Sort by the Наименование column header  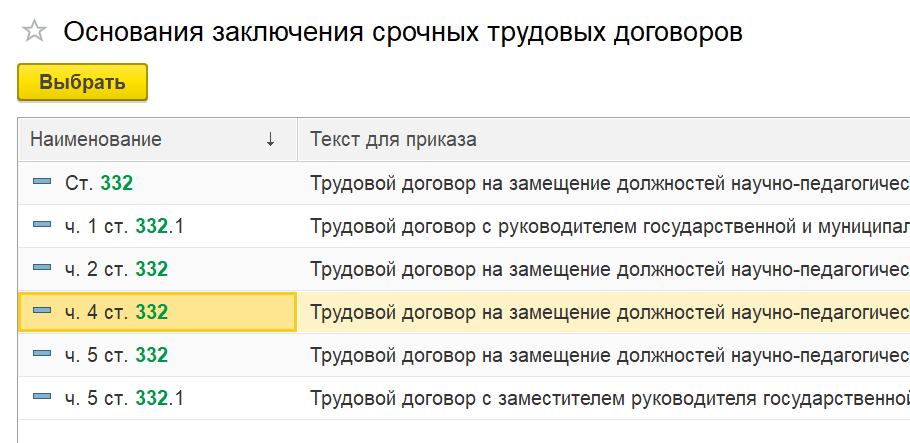(x=96, y=140)
